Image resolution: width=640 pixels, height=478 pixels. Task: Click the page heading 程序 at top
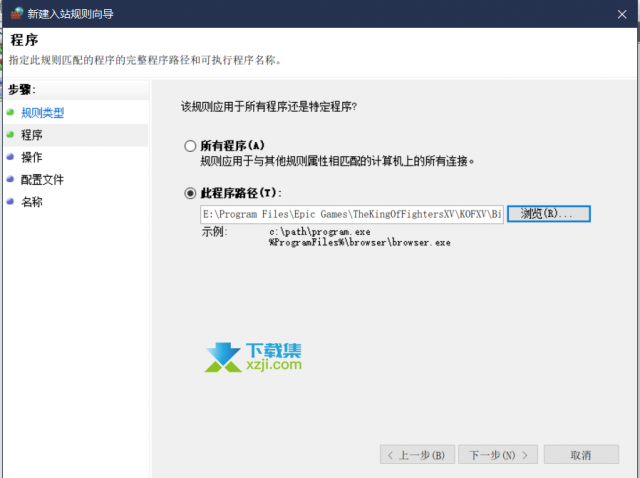tap(24, 40)
